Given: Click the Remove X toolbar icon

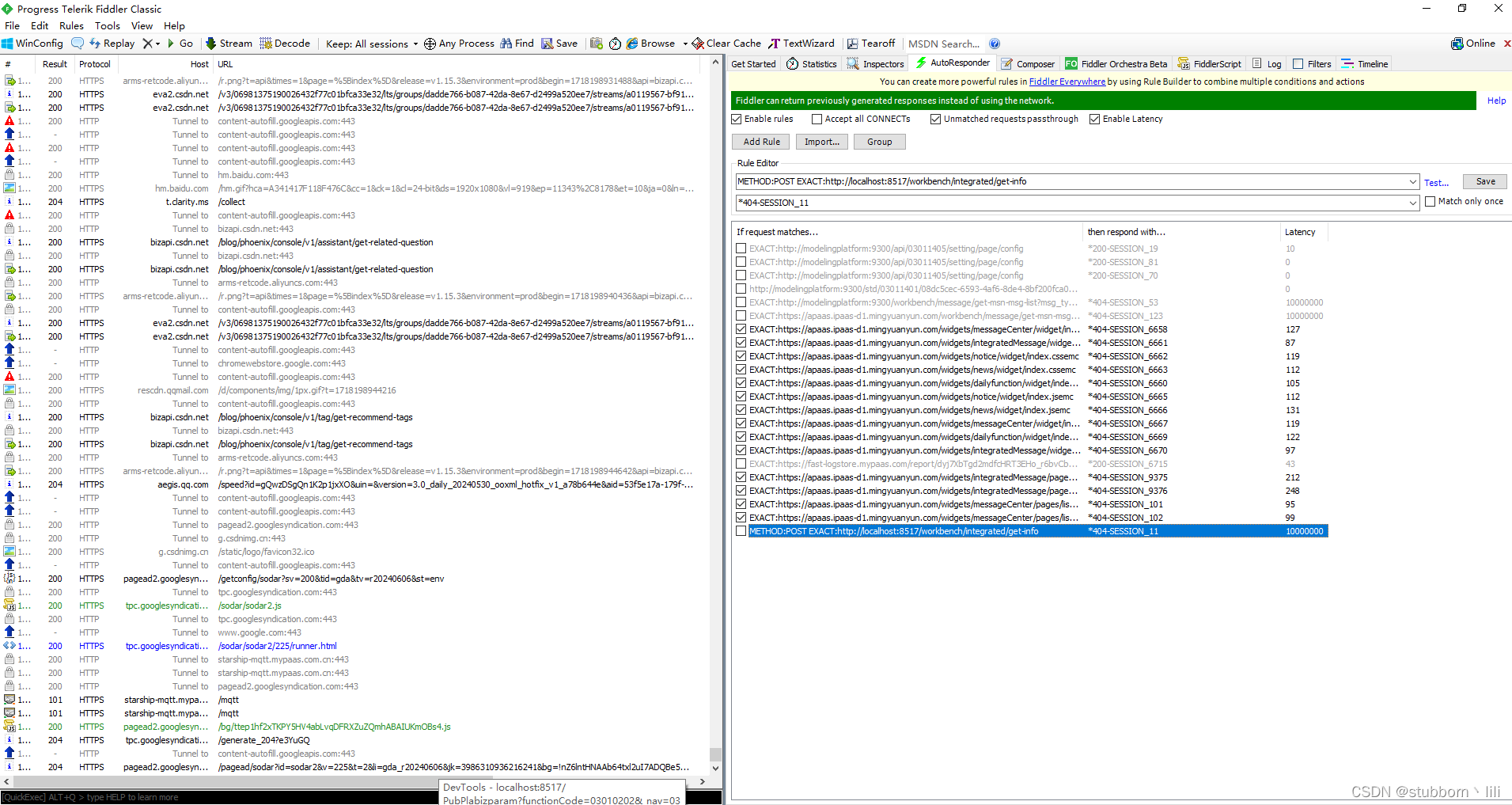Looking at the screenshot, I should tap(147, 44).
